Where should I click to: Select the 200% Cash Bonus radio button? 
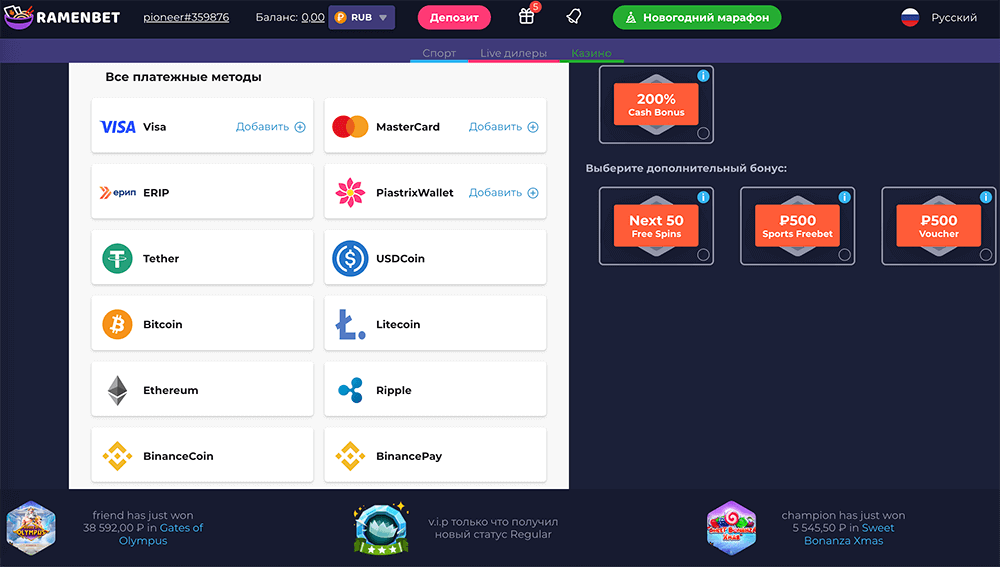pos(703,133)
